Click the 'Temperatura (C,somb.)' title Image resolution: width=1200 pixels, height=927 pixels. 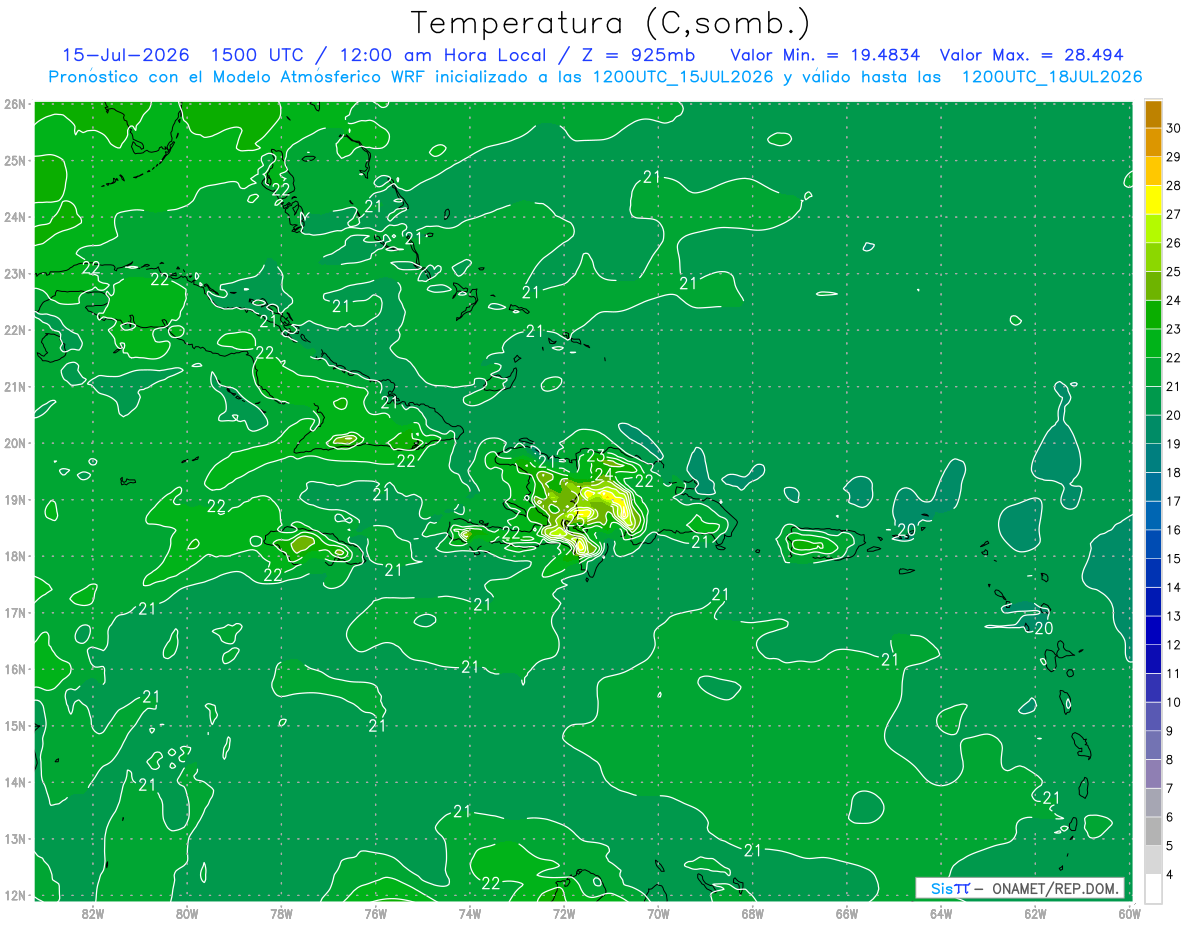click(610, 23)
